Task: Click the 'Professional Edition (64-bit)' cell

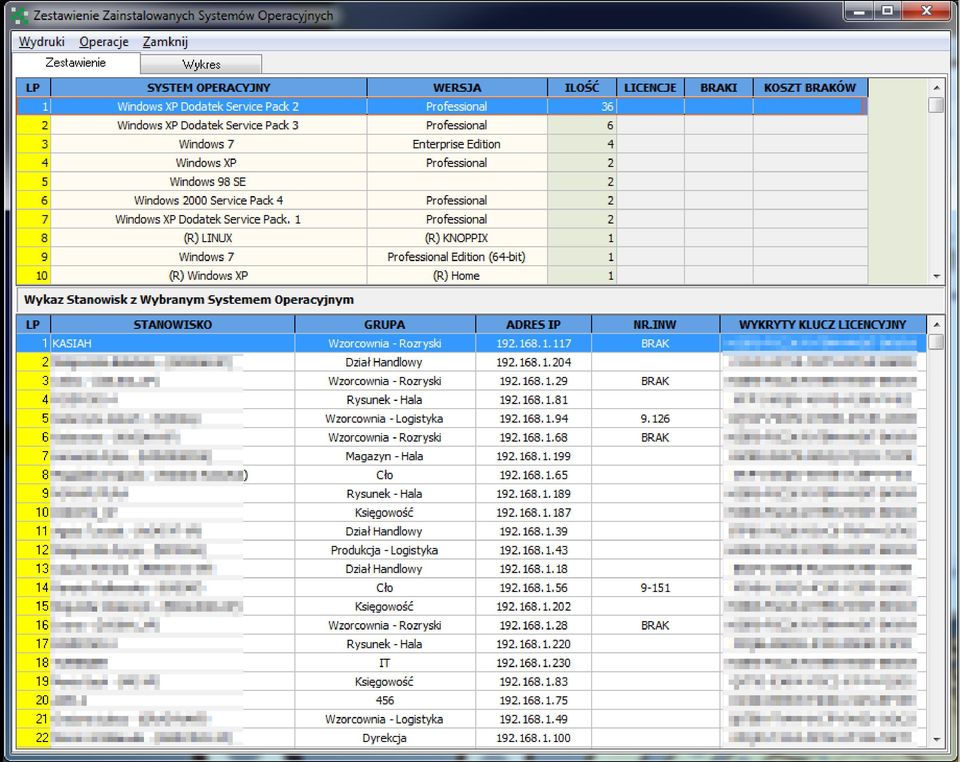Action: click(x=457, y=257)
